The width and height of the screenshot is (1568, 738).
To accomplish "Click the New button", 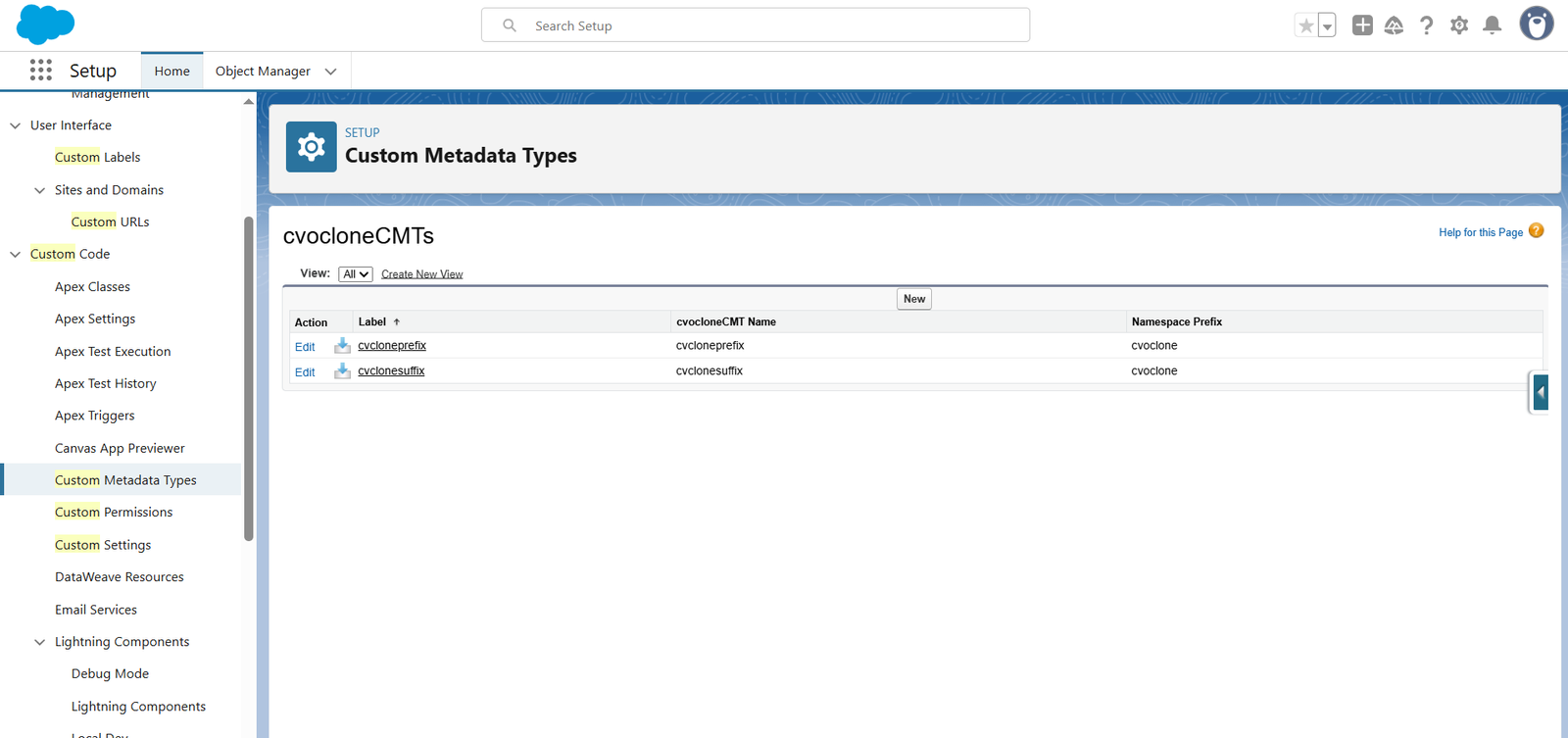I will [x=914, y=299].
